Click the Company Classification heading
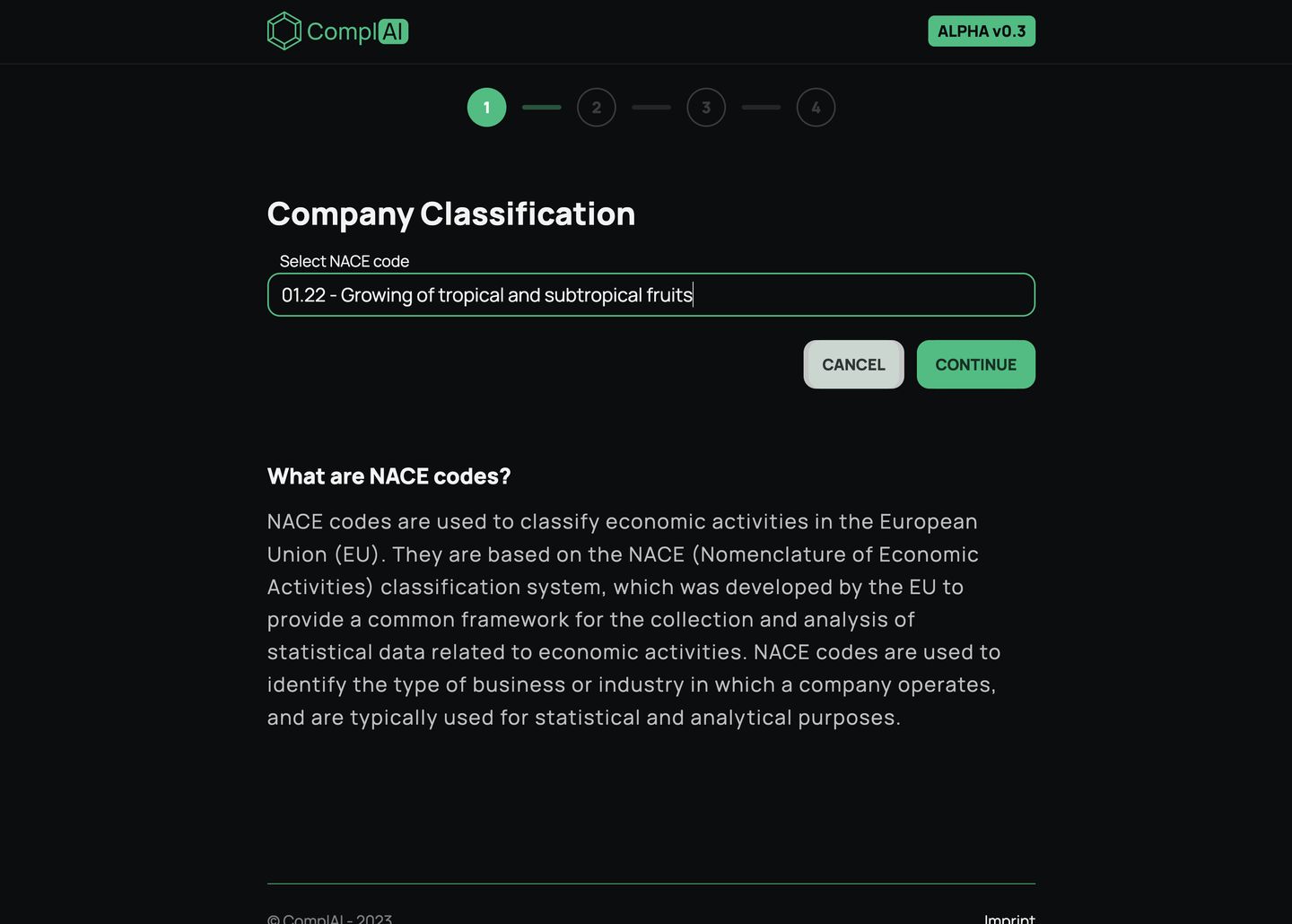 click(x=451, y=214)
